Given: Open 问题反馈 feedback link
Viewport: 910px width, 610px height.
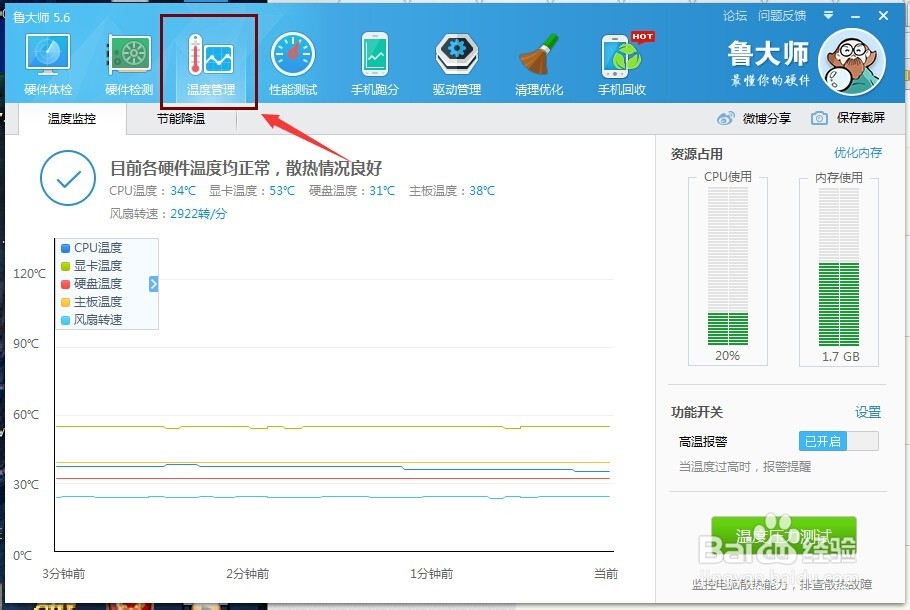Looking at the screenshot, I should pos(782,16).
